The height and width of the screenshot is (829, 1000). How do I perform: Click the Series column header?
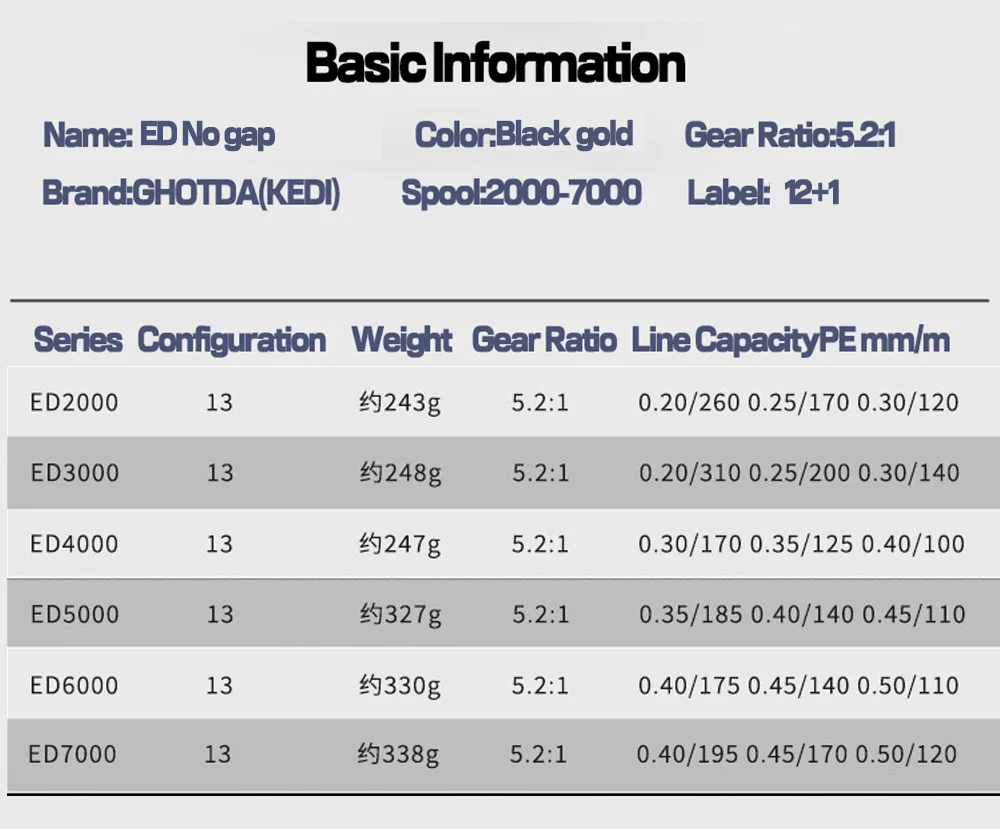(x=78, y=340)
